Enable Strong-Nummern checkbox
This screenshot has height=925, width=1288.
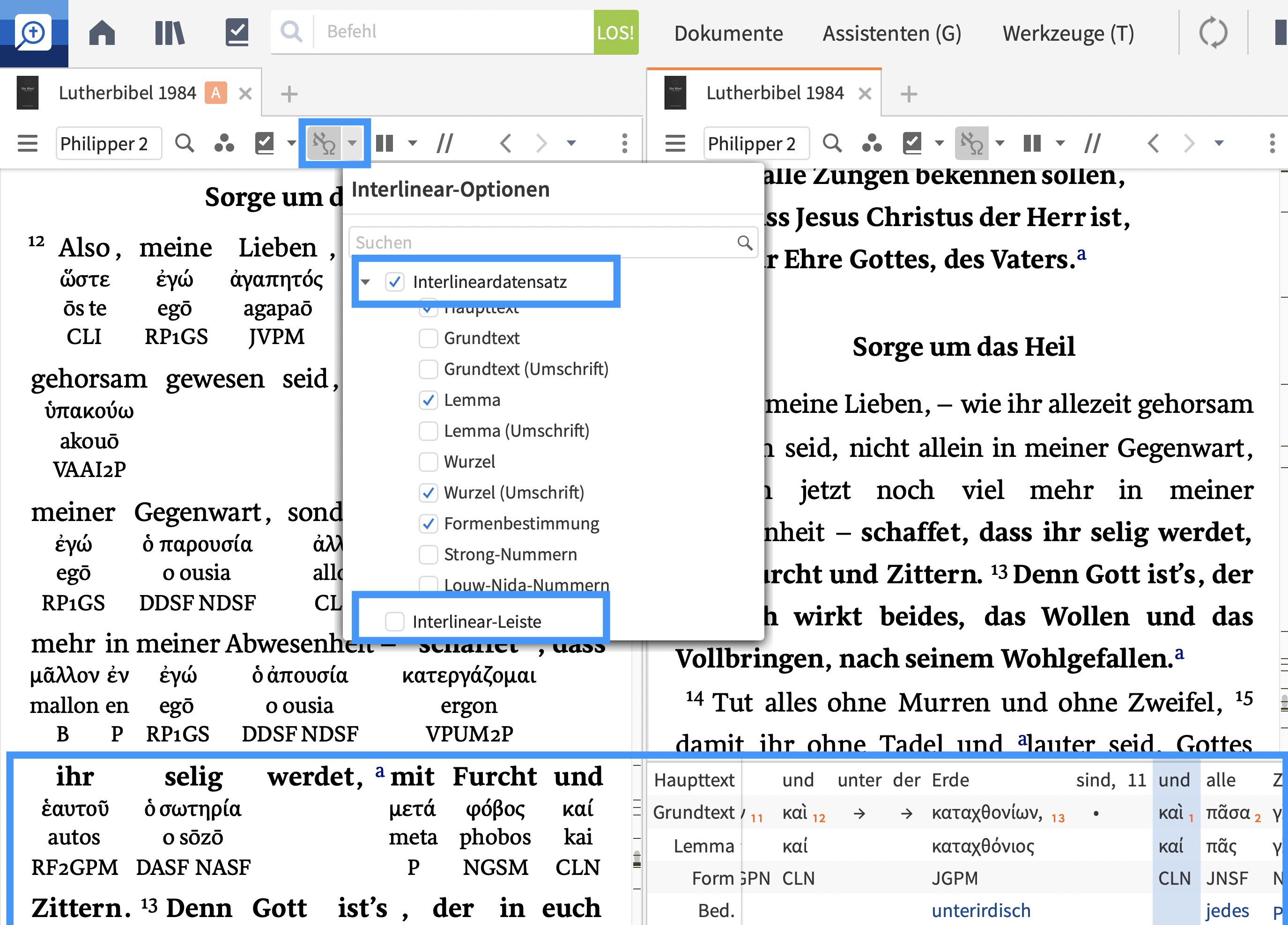pyautogui.click(x=428, y=554)
